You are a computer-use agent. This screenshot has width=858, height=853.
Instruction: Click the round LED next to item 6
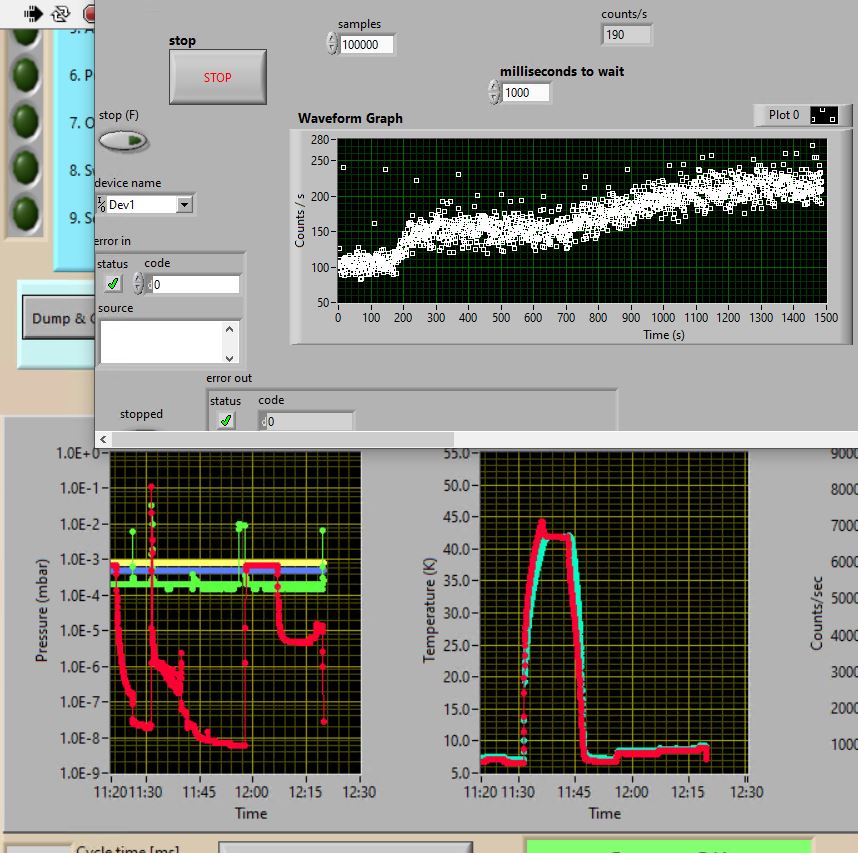coord(25,75)
